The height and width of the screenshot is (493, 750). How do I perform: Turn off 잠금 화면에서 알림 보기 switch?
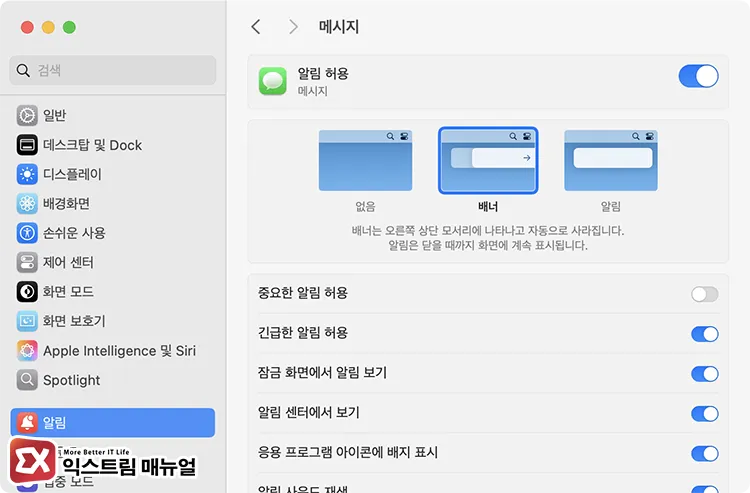[x=705, y=373]
